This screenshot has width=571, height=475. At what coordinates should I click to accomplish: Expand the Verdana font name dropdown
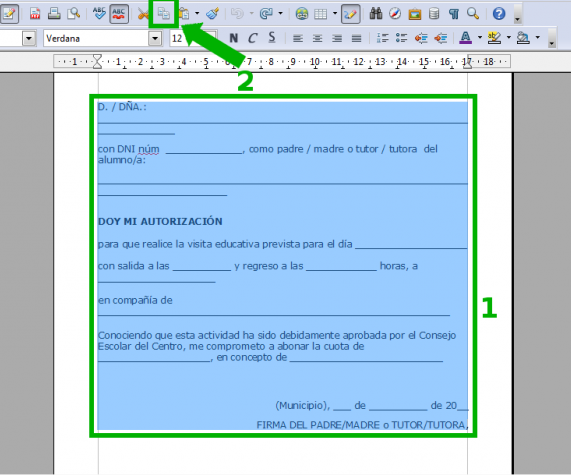(155, 38)
